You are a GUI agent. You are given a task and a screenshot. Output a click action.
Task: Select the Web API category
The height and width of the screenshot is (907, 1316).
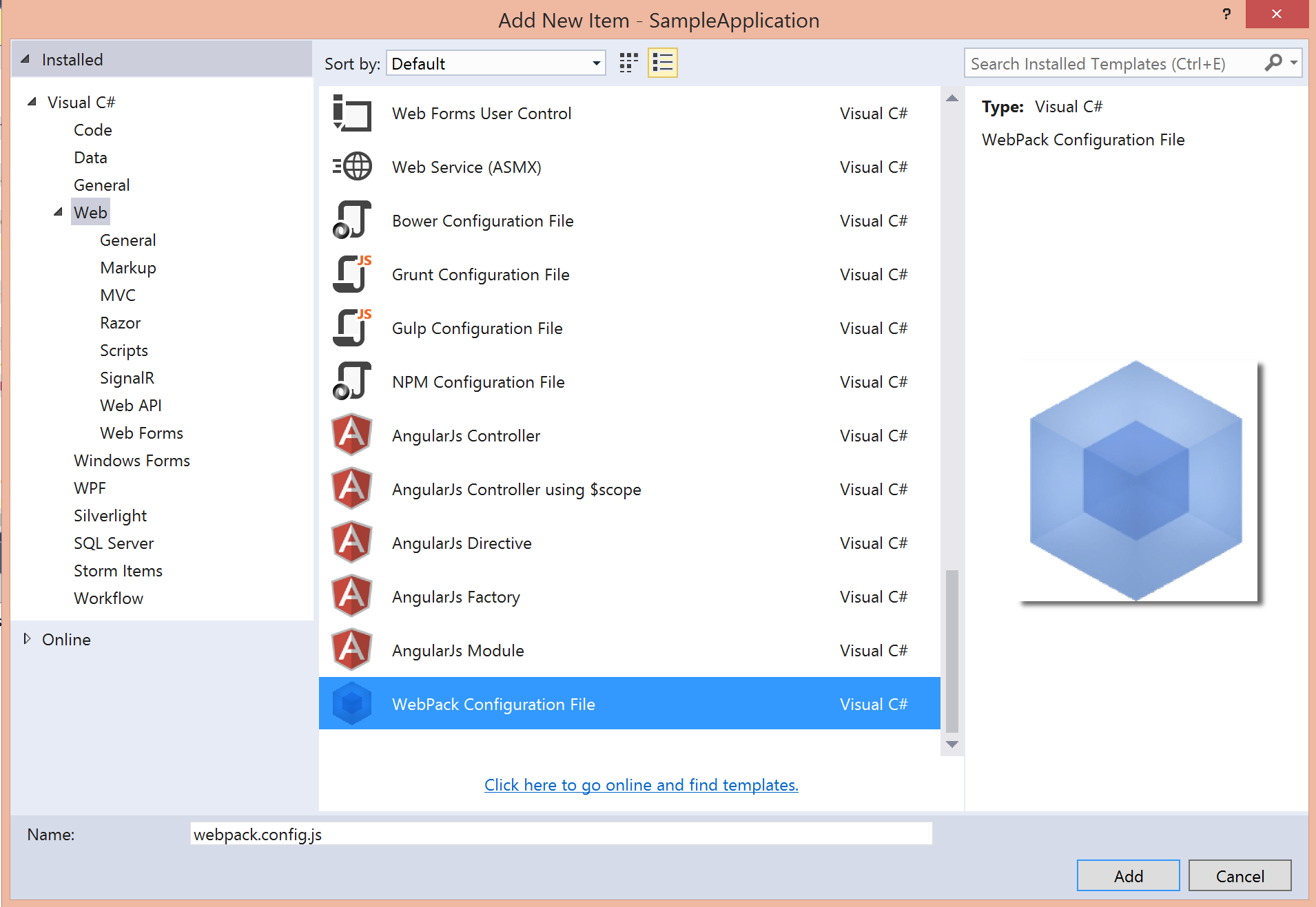pos(131,405)
